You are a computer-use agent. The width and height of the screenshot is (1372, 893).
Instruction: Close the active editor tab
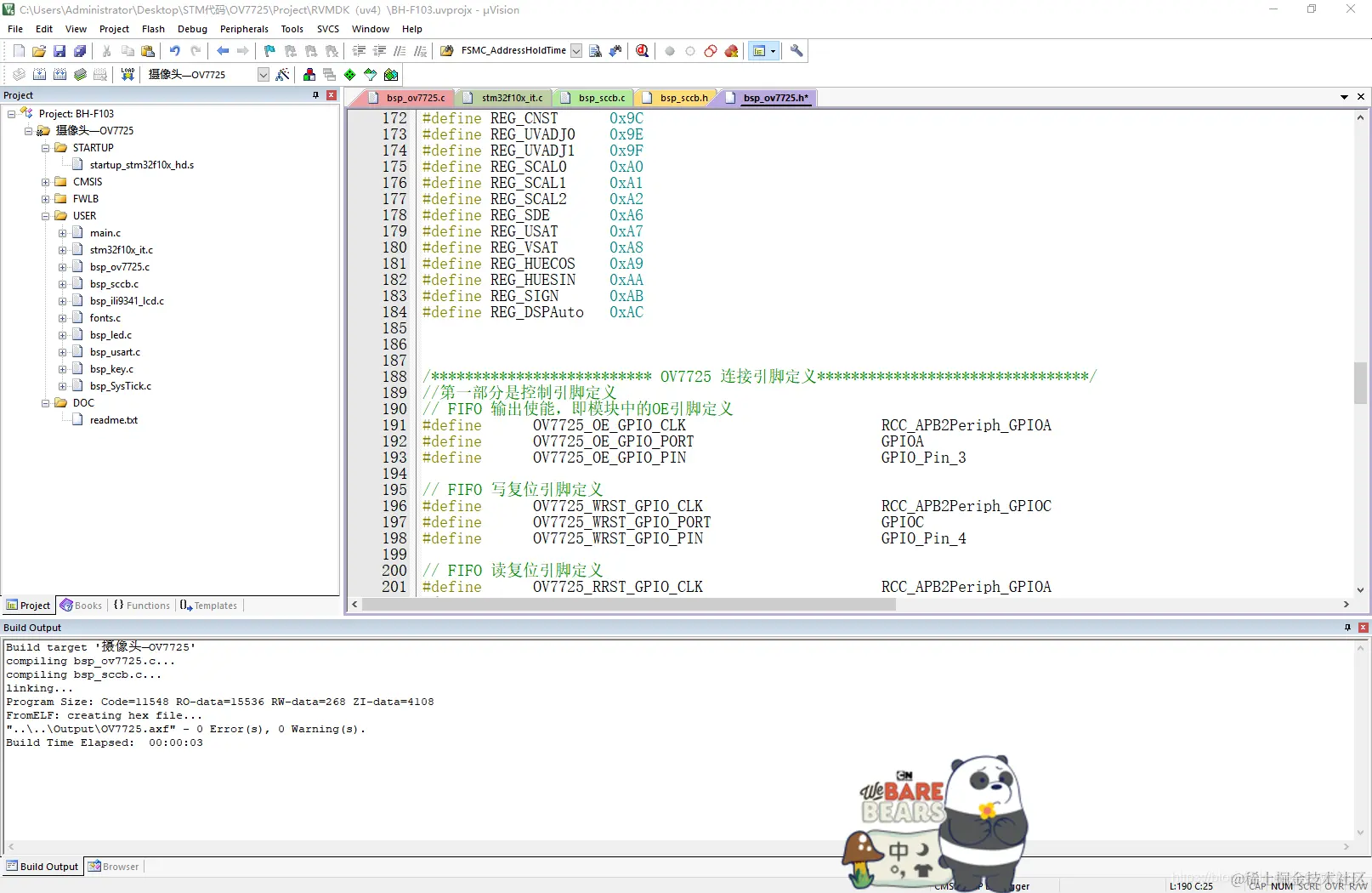[1360, 97]
